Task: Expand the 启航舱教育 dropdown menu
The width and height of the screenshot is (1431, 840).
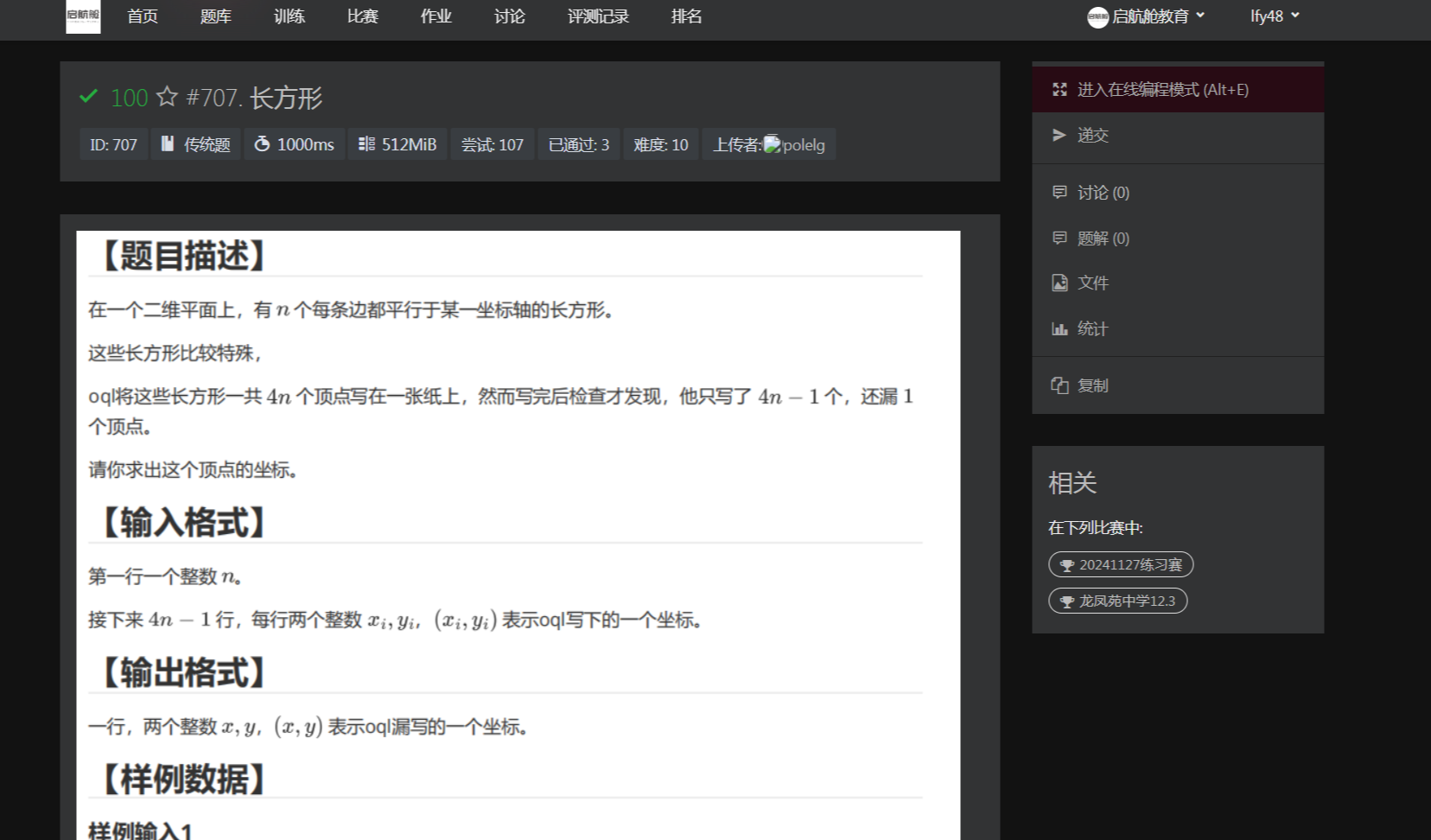Action: 1147,16
